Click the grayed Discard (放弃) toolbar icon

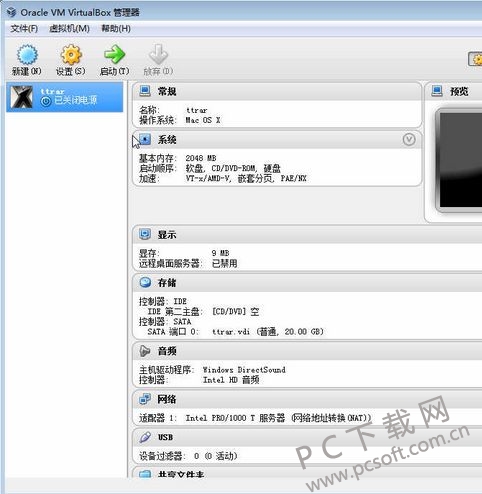pos(158,55)
